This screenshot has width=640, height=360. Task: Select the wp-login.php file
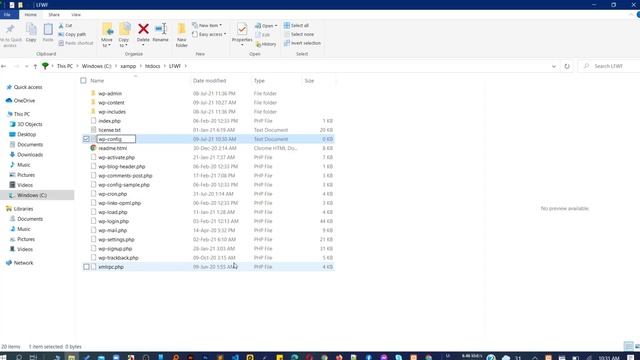208,221
